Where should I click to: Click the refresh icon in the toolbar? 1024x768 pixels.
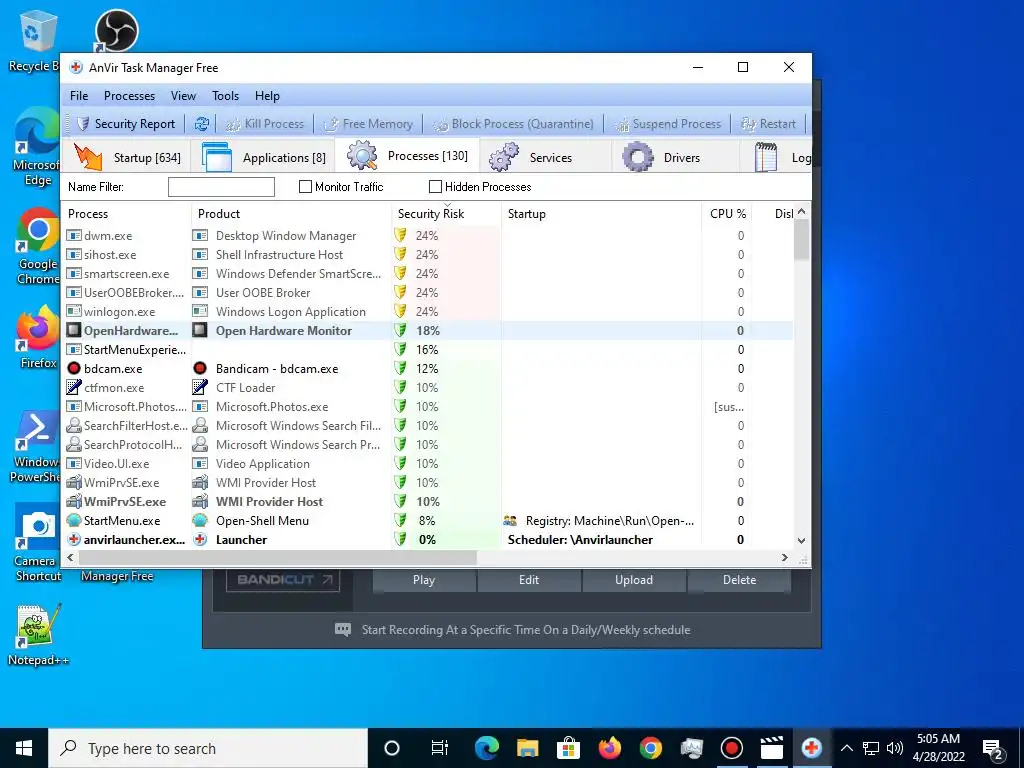click(202, 123)
